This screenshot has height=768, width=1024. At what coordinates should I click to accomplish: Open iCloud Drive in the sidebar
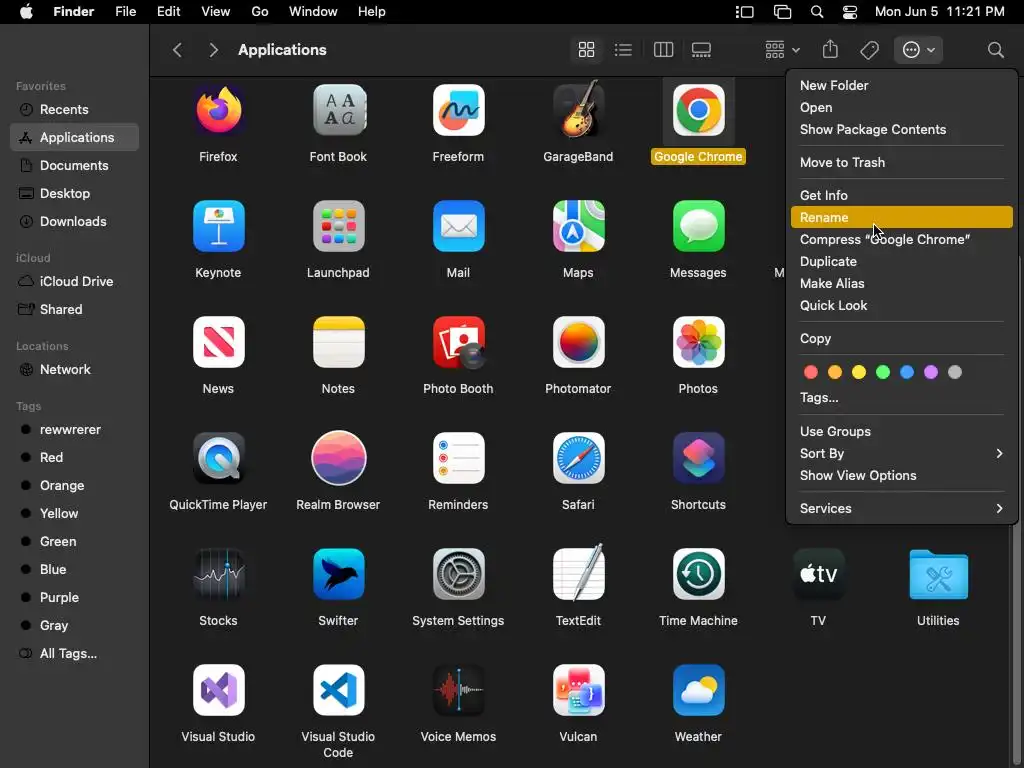(x=74, y=281)
